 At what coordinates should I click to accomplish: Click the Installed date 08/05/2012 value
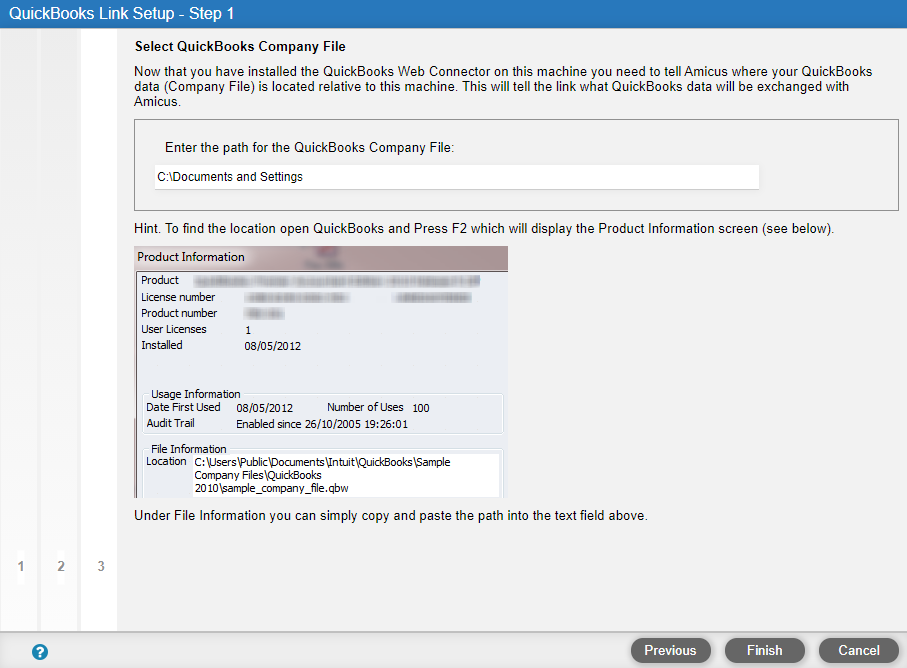click(272, 346)
